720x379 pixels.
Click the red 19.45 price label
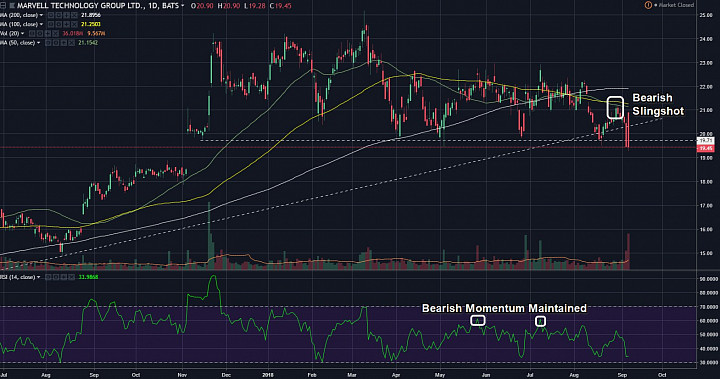[705, 148]
